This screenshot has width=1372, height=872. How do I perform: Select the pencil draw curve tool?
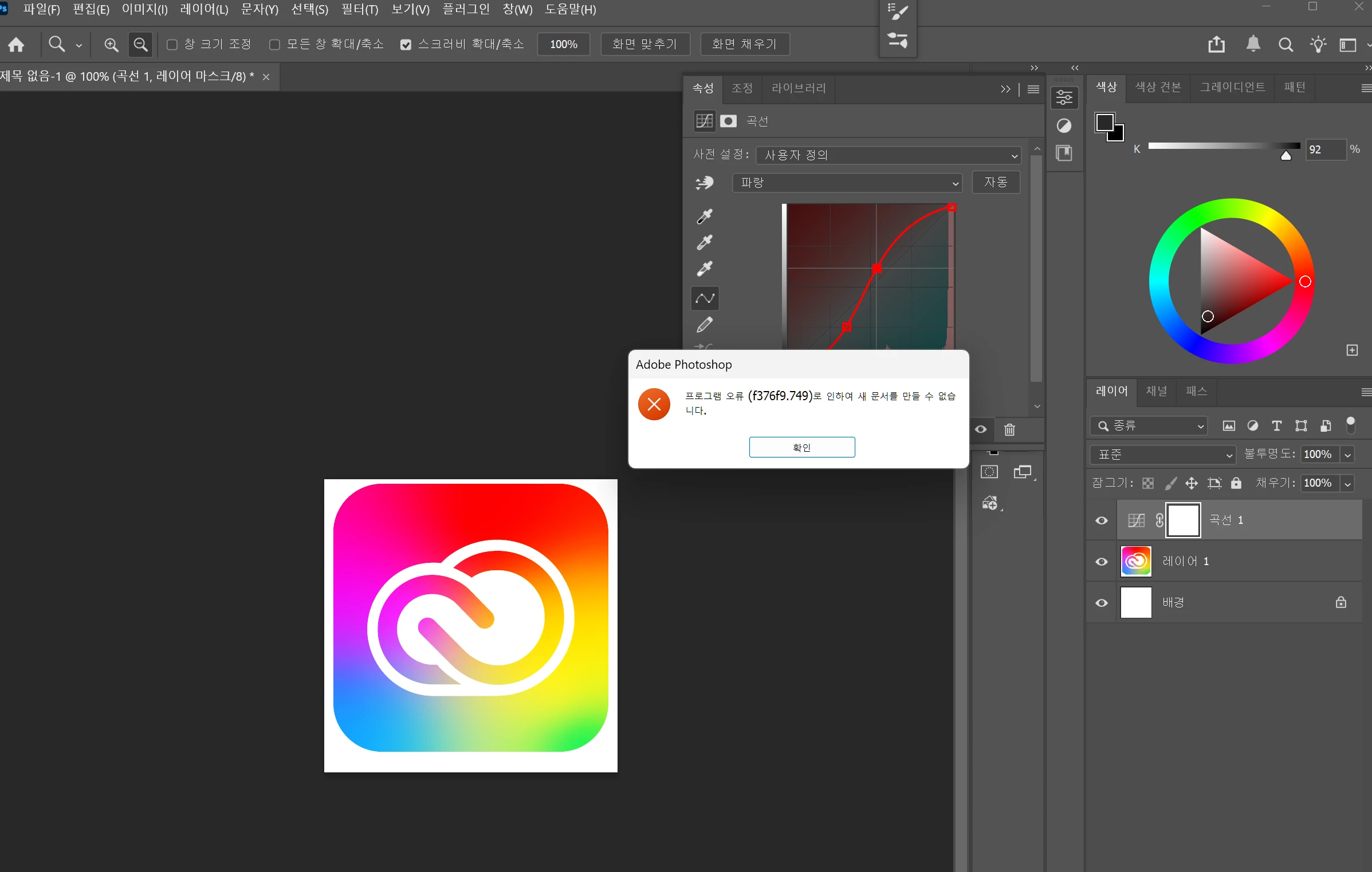(705, 325)
